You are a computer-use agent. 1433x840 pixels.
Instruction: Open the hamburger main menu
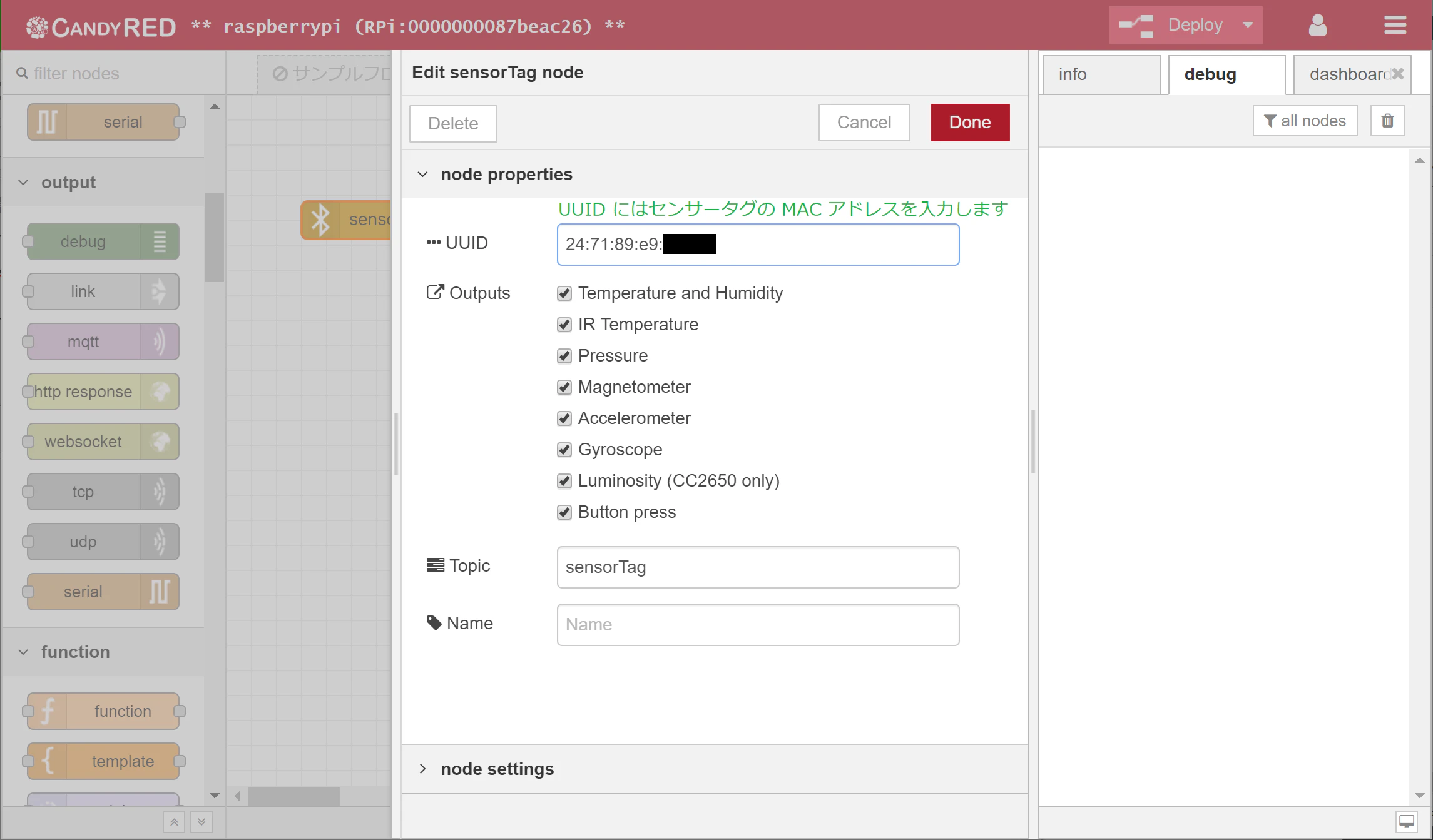1395,26
